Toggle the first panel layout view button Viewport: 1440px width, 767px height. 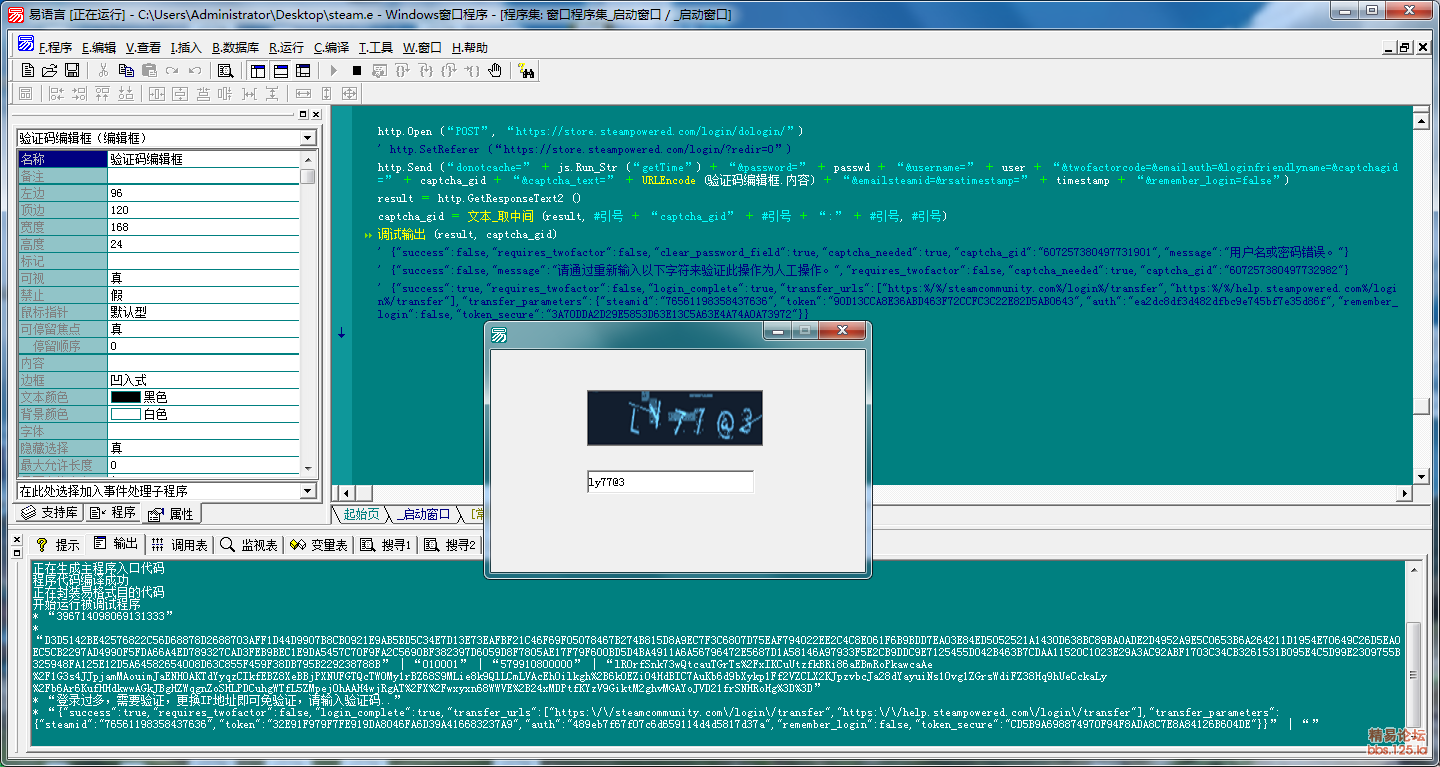tap(258, 70)
